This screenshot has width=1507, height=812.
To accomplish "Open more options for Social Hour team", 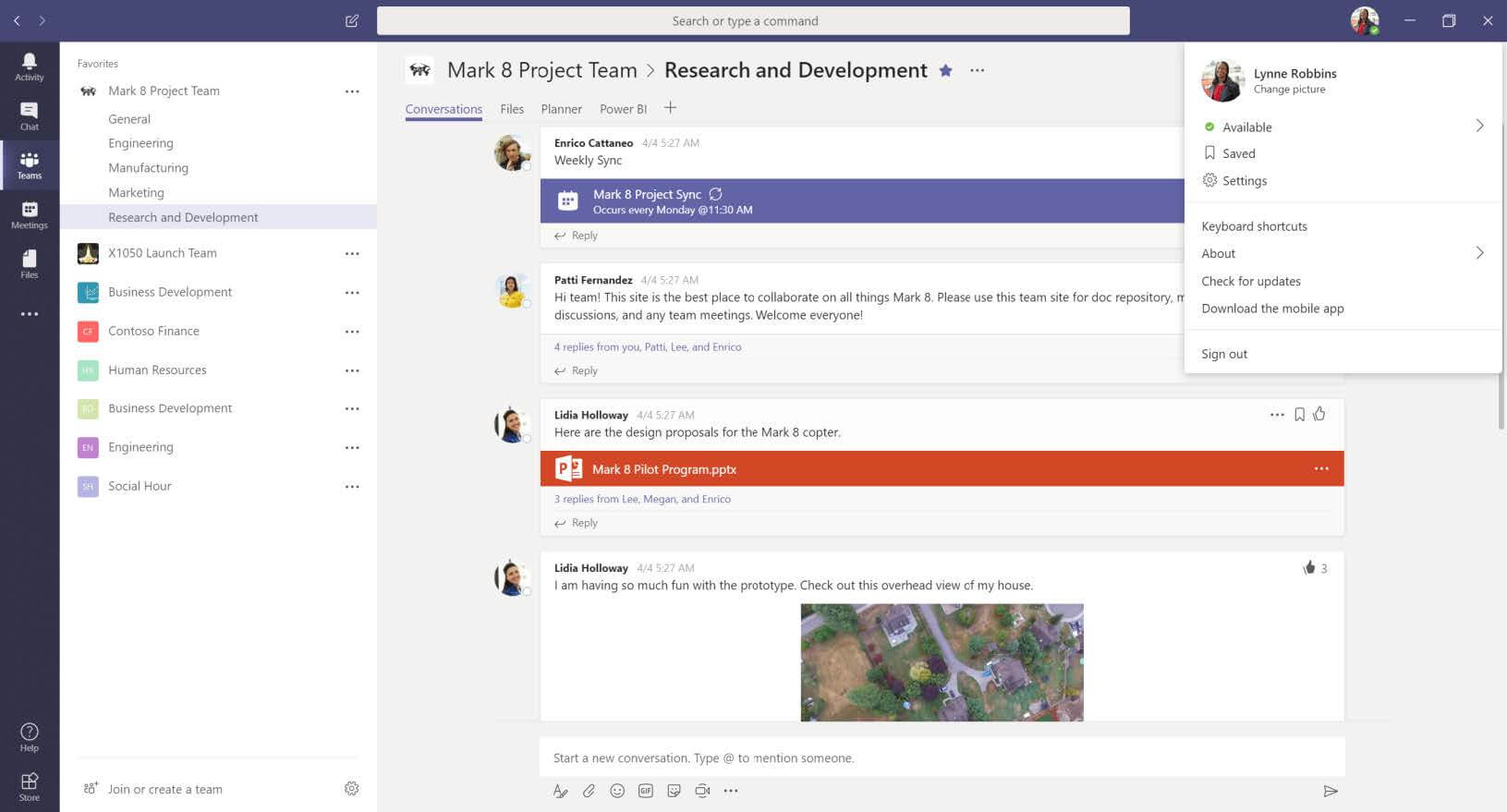I will coord(352,487).
